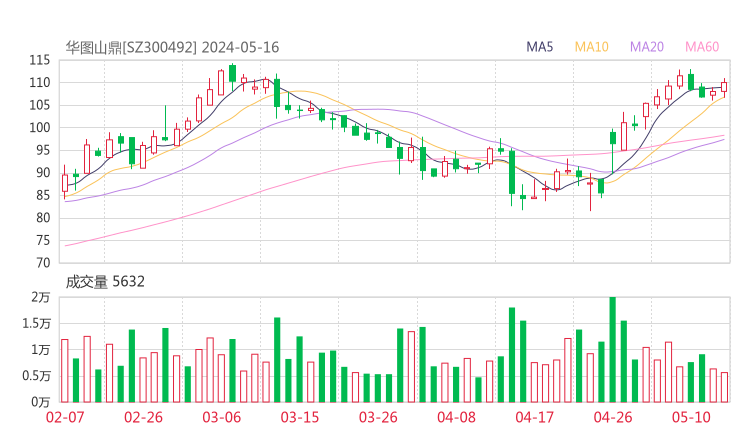Click the 1.5万 volume axis label
740x440 pixels.
tap(36, 323)
